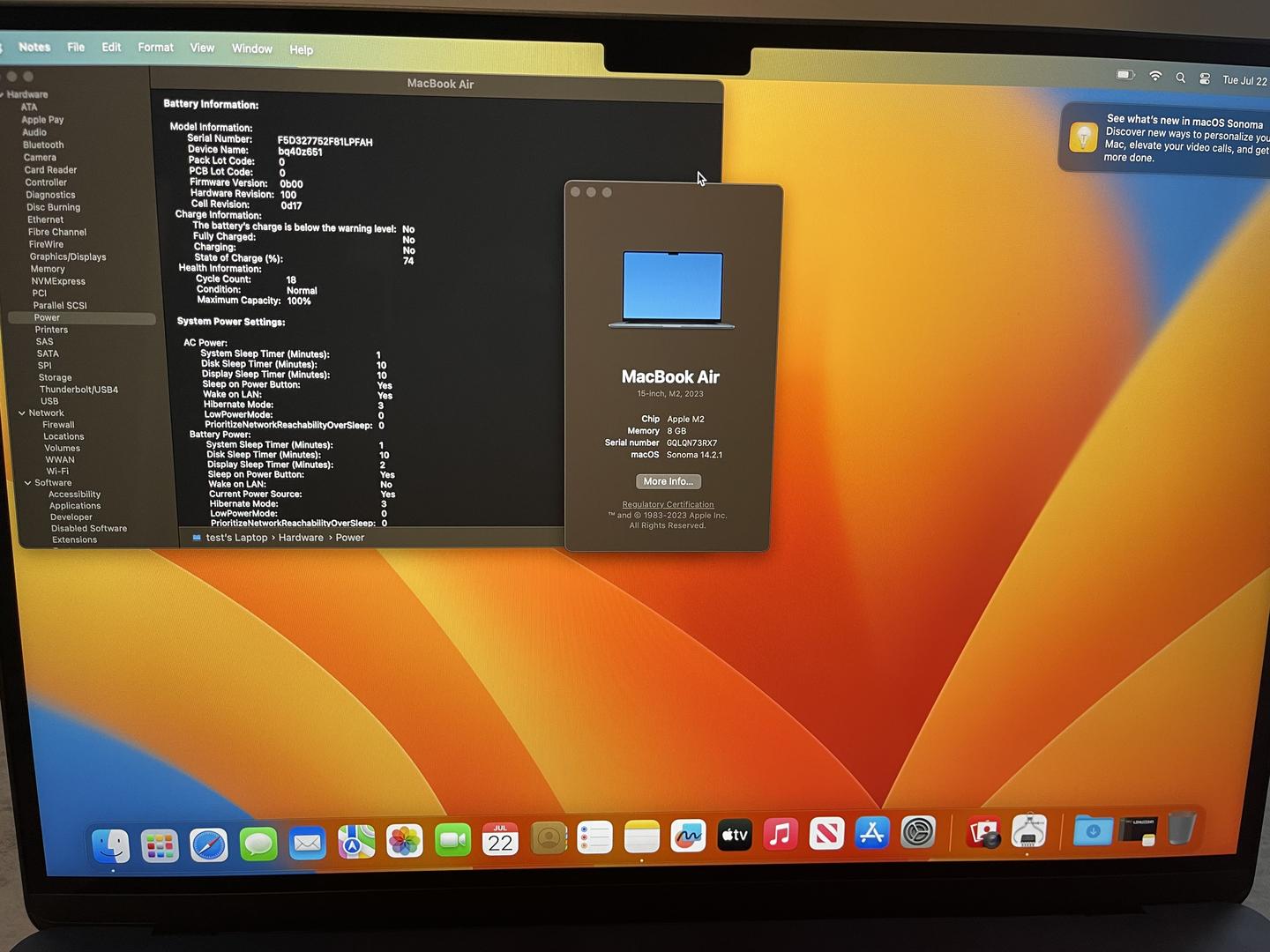Open Launchpad from the Dock
The height and width of the screenshot is (952, 1270).
click(160, 846)
